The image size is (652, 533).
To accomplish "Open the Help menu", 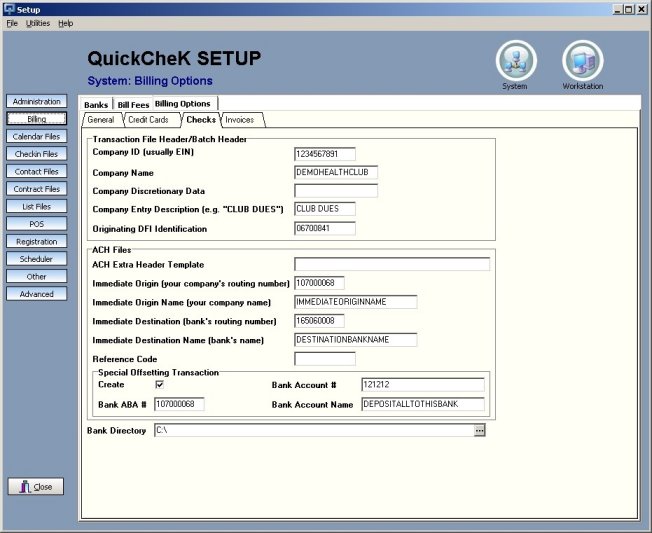I will [66, 23].
